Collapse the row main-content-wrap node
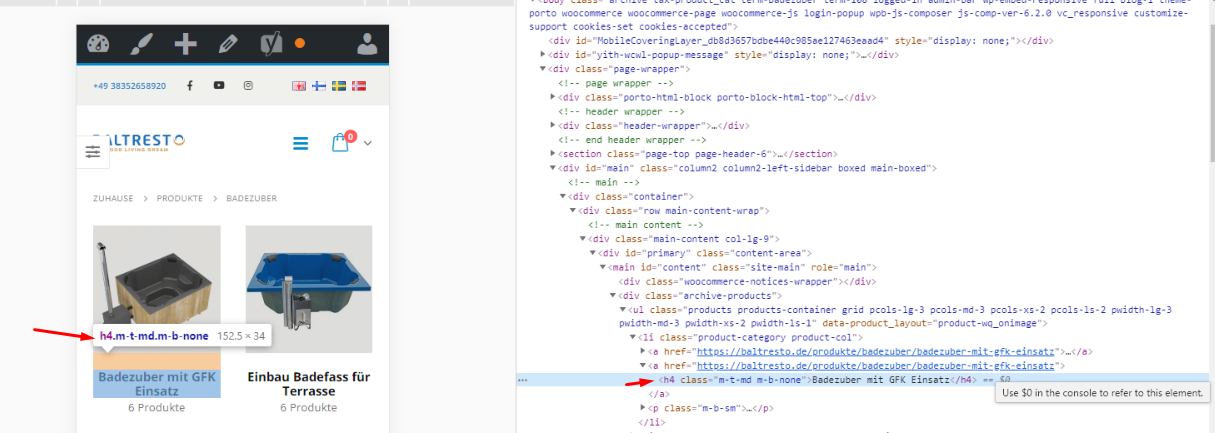1215x433 pixels. pyautogui.click(x=573, y=211)
